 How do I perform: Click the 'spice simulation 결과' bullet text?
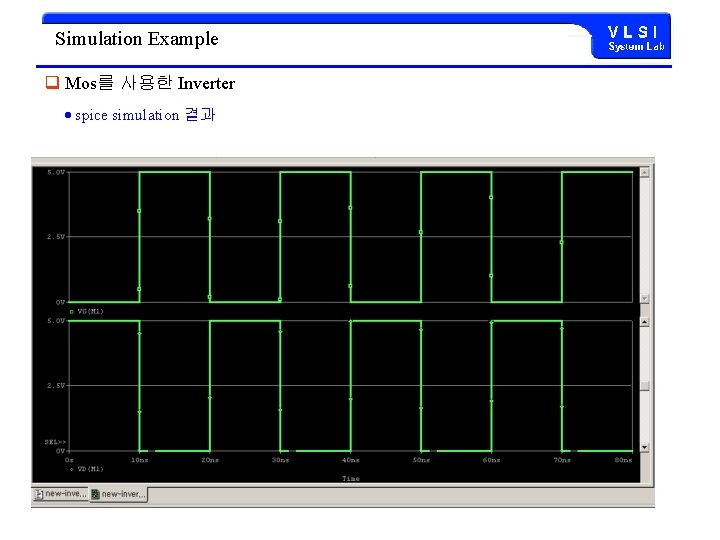point(145,115)
